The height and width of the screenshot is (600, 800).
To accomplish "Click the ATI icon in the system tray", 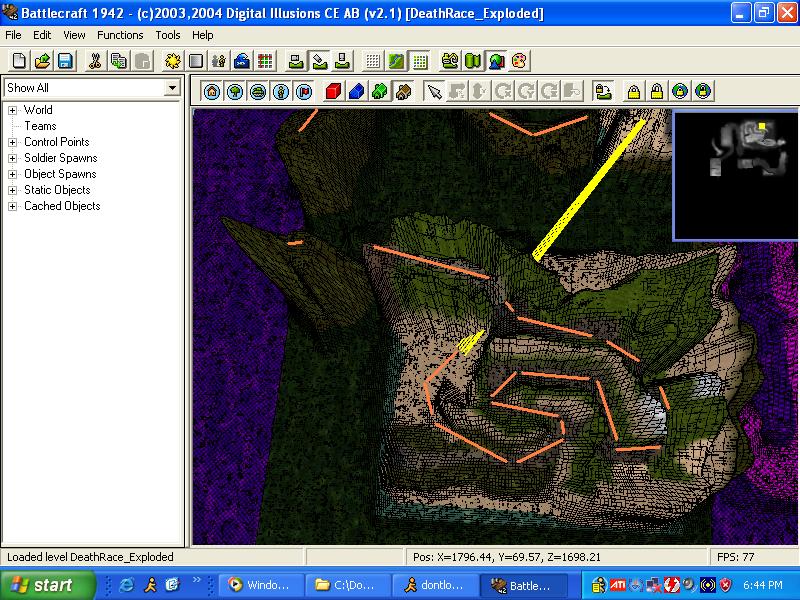I will (617, 585).
